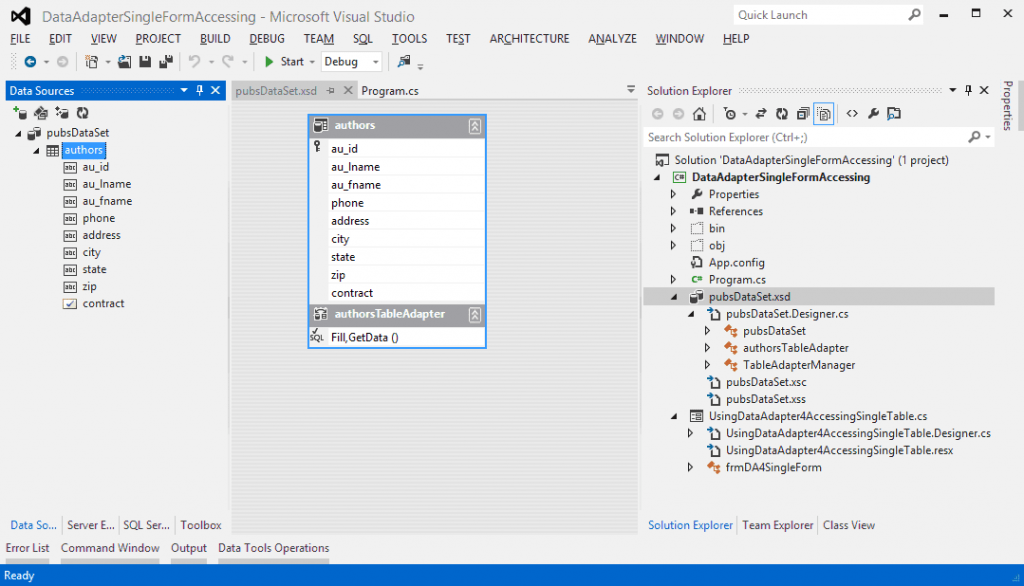The width and height of the screenshot is (1024, 586).
Task: Switch to the Team Explorer panel
Action: pyautogui.click(x=777, y=524)
